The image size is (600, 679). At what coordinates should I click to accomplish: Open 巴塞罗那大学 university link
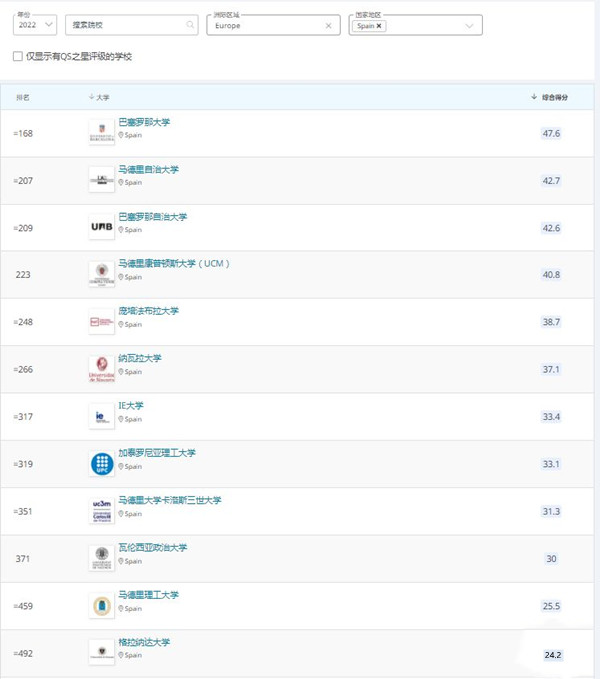[x=144, y=122]
